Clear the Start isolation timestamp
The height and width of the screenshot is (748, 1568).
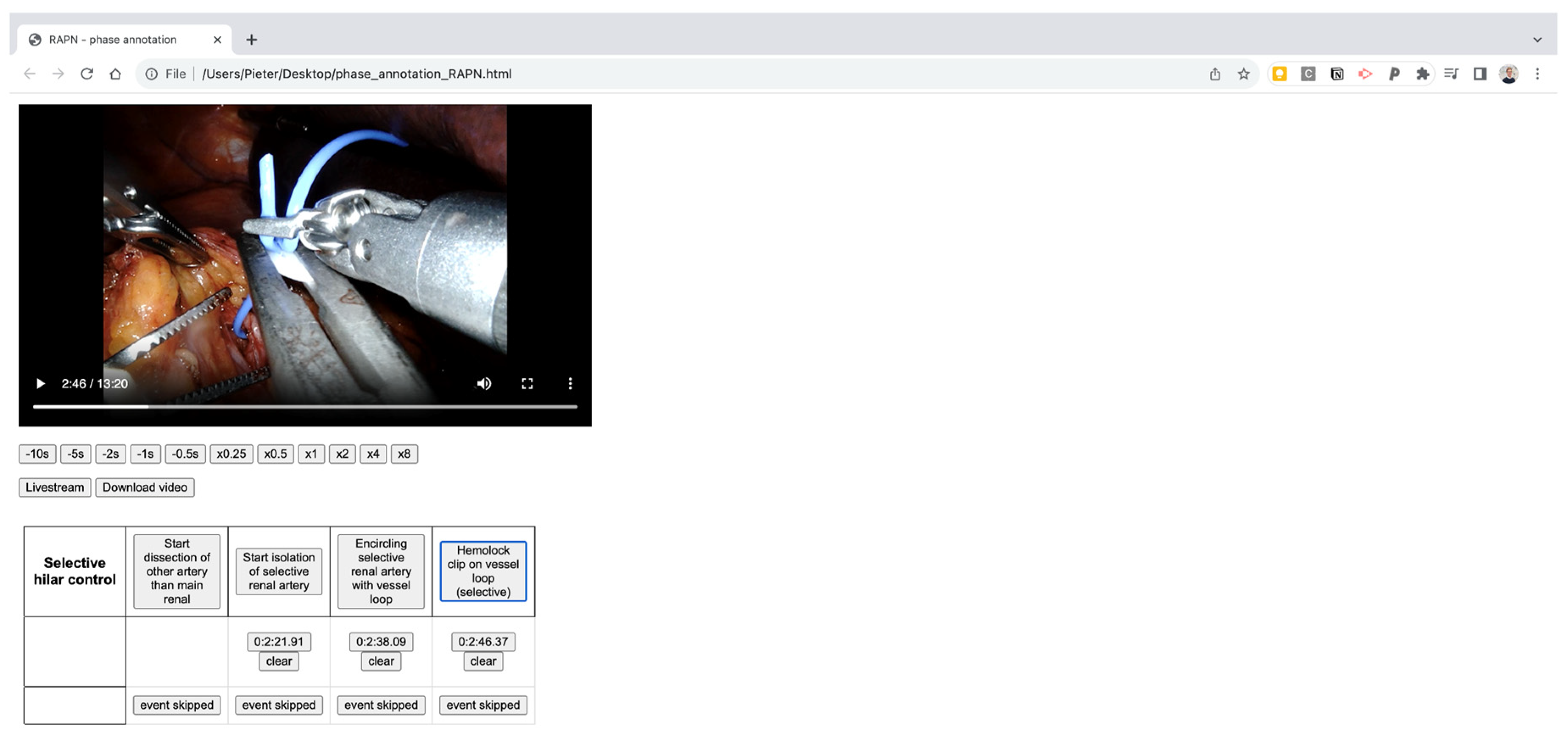278,661
